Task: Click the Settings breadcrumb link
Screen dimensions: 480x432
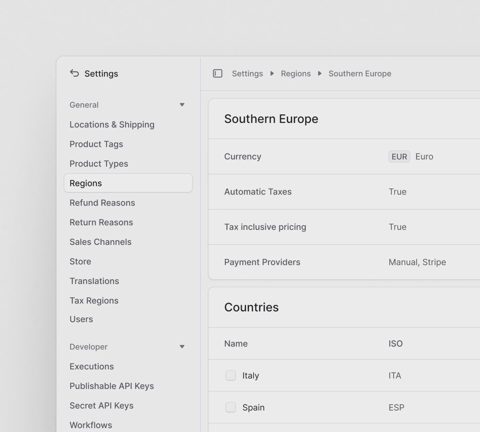Action: pyautogui.click(x=247, y=74)
